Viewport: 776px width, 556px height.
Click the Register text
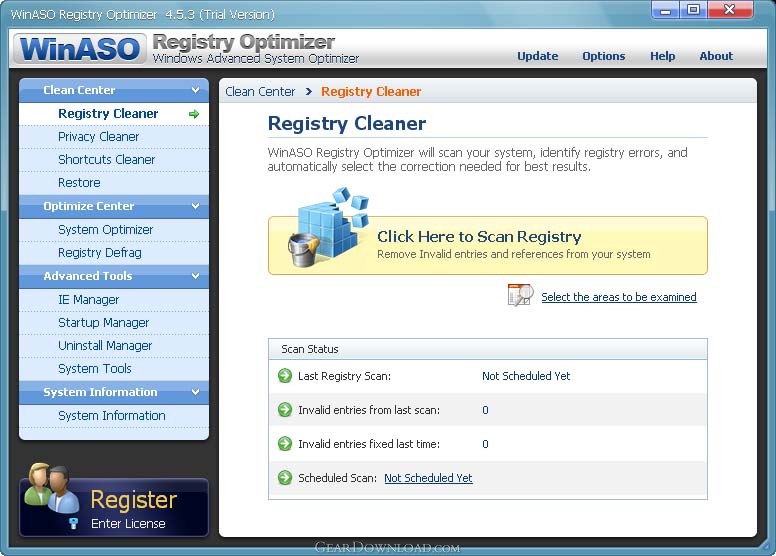(x=134, y=500)
